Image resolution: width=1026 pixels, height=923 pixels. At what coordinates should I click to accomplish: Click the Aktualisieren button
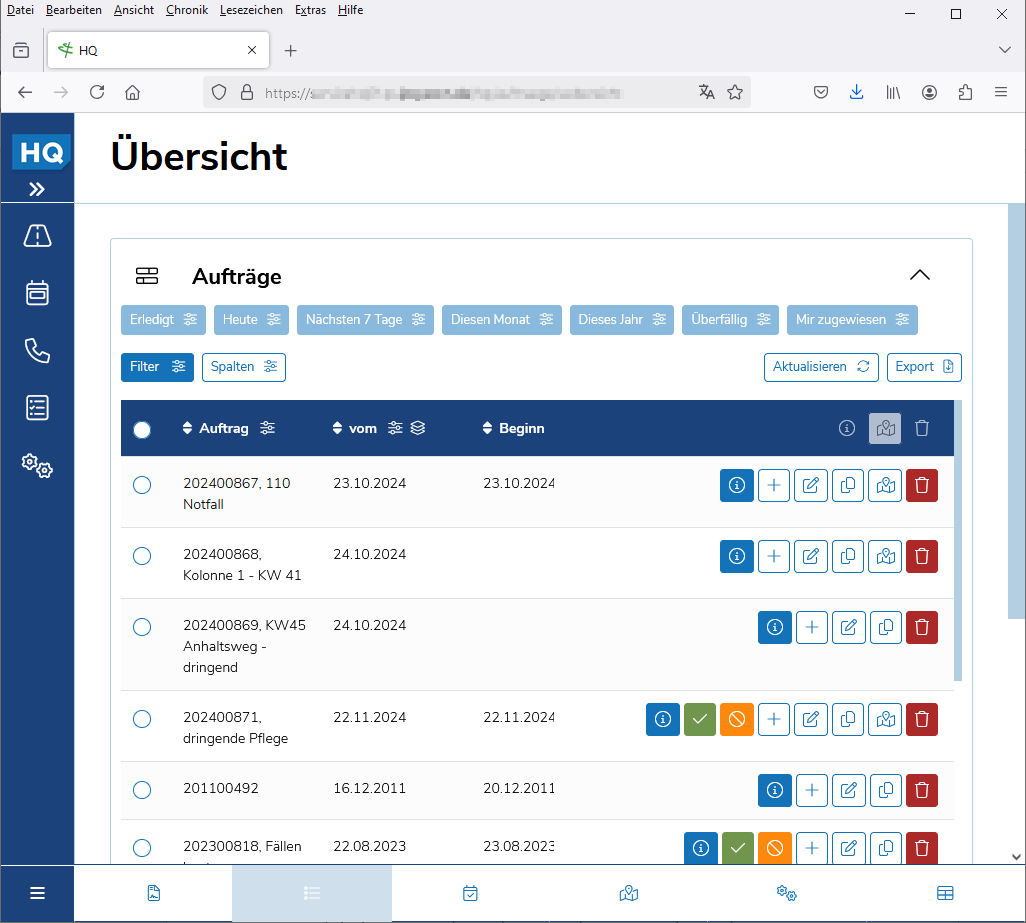click(821, 367)
